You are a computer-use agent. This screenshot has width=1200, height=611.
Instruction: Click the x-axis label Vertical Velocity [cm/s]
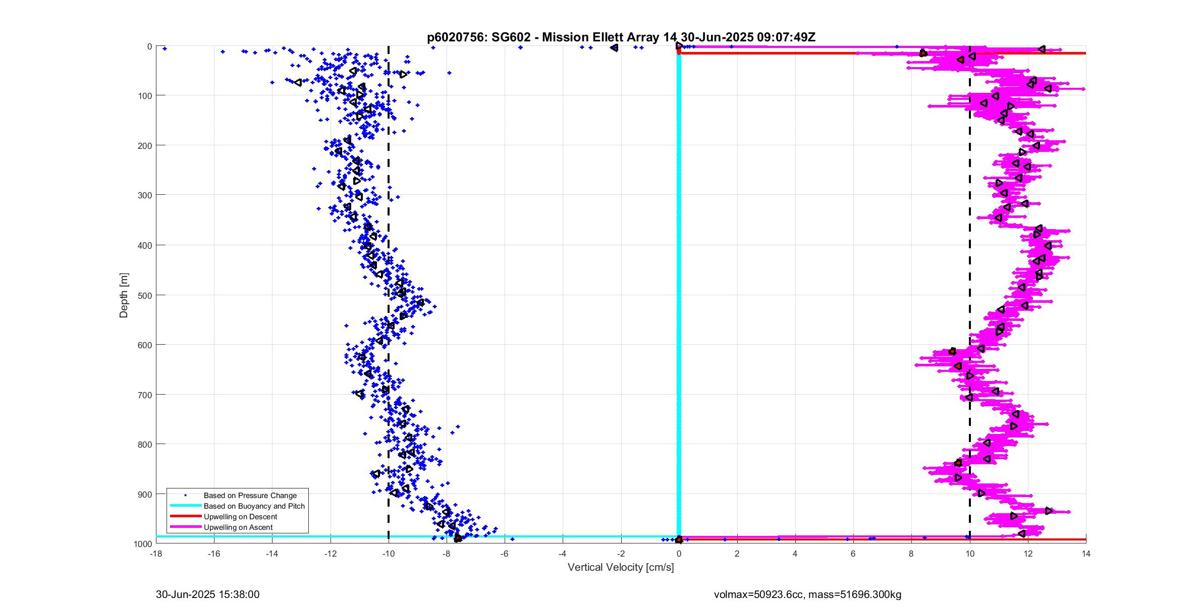(620, 567)
